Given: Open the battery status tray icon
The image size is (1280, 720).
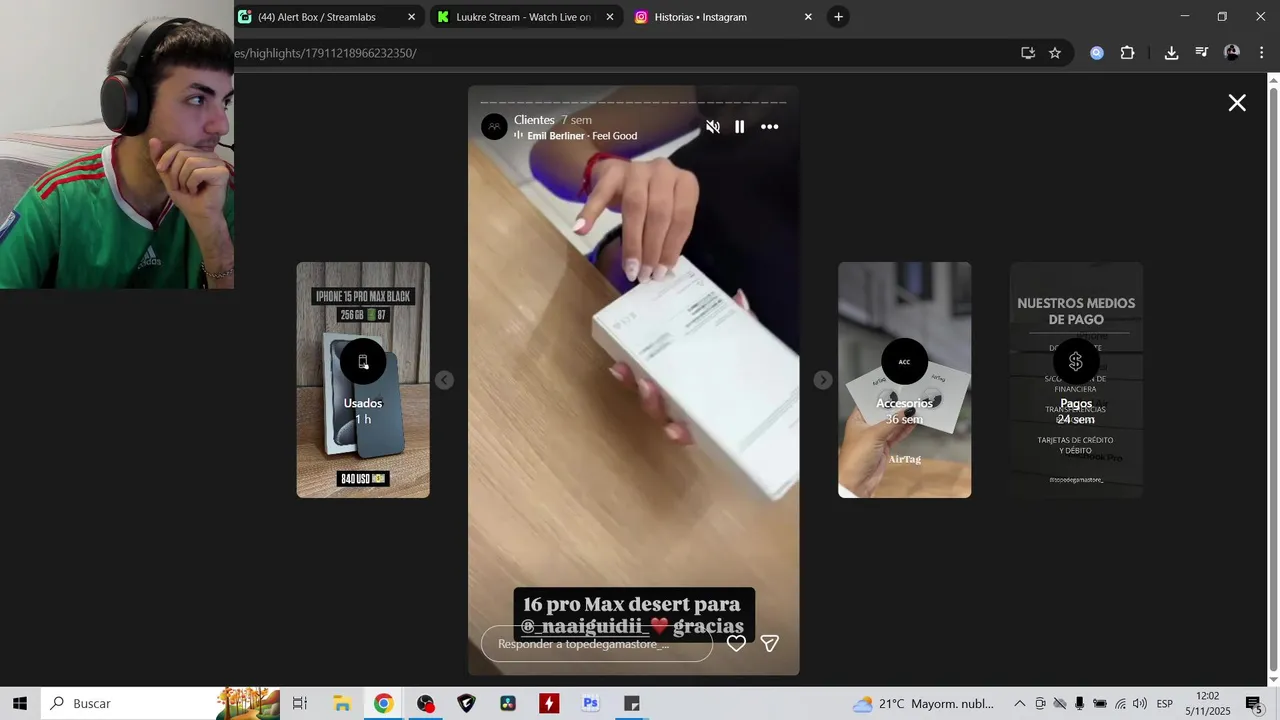Looking at the screenshot, I should click(x=1100, y=703).
